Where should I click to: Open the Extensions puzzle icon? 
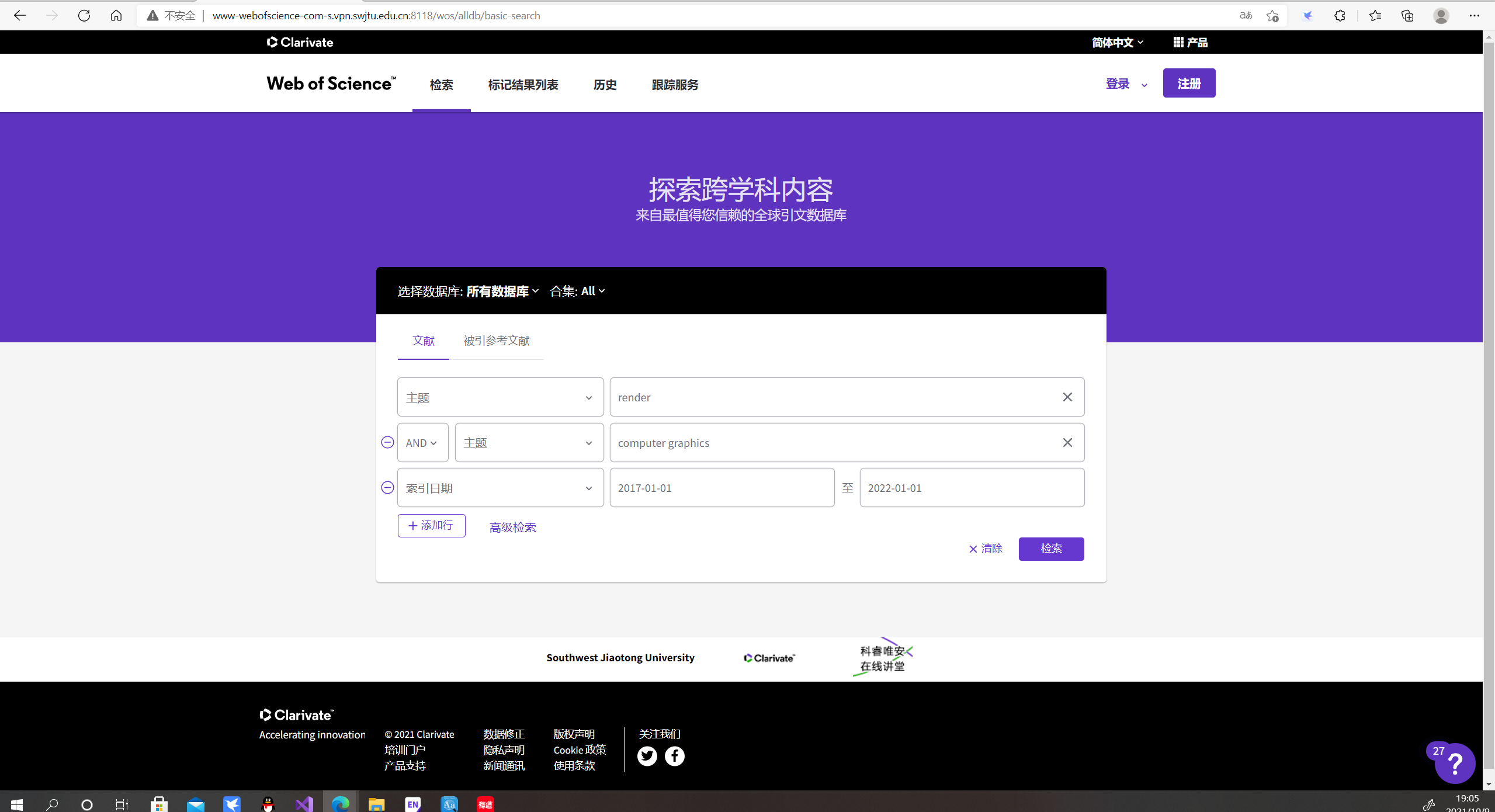tap(1340, 16)
